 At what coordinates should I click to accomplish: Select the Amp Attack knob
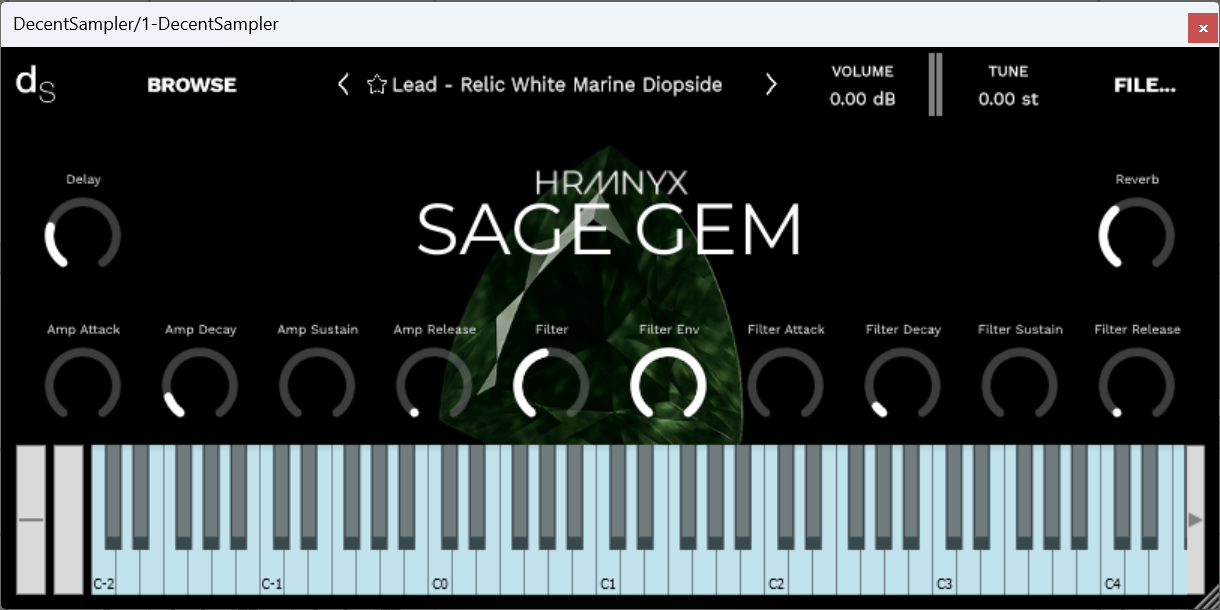point(83,385)
